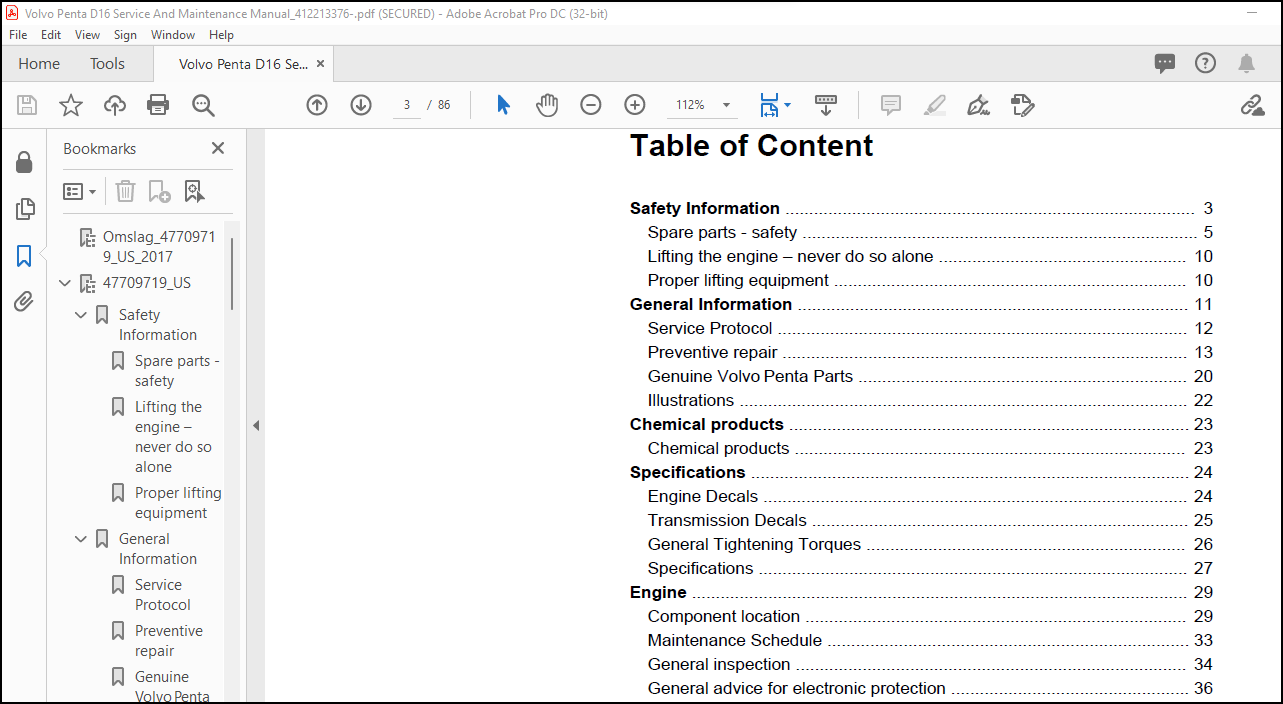
Task: Open the Window menu
Action: pos(173,34)
